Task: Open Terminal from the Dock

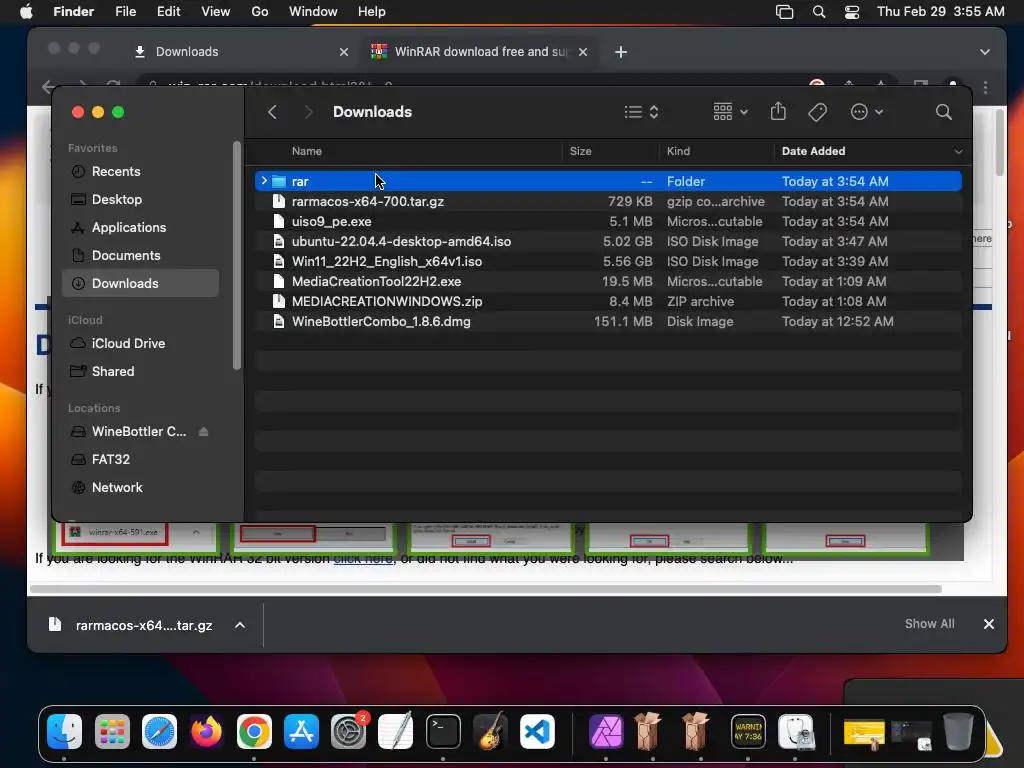Action: pyautogui.click(x=443, y=731)
